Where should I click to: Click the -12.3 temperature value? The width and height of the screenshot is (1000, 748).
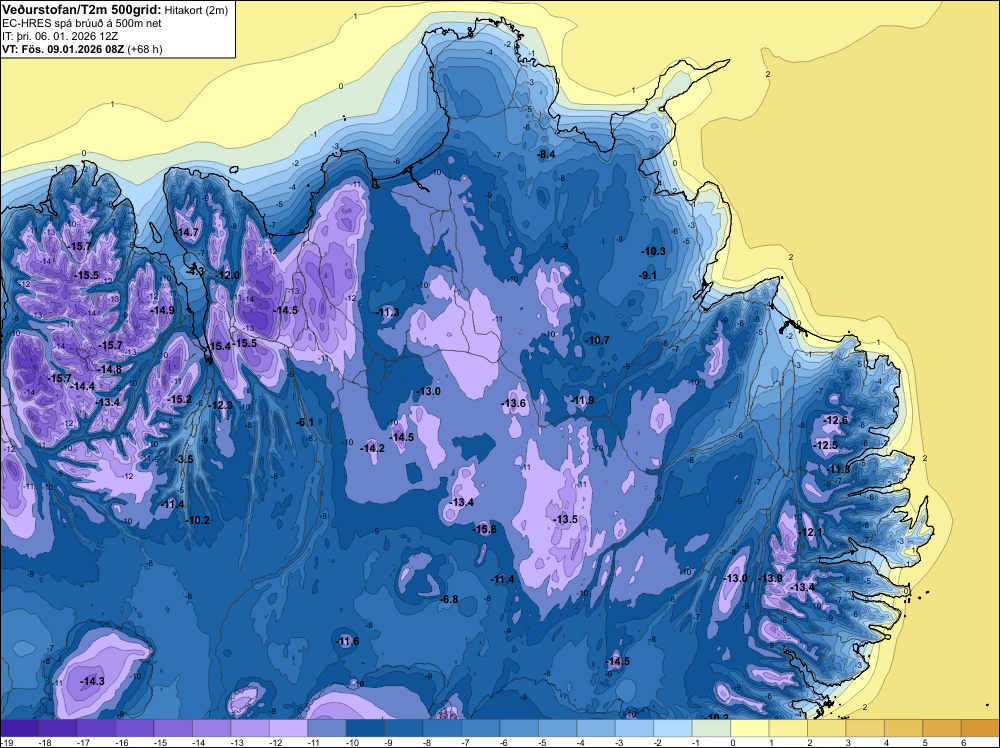[221, 405]
